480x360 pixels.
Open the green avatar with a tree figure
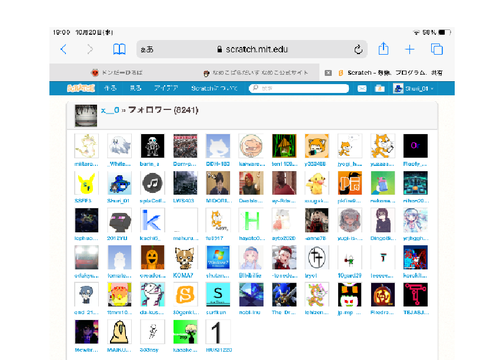pyautogui.click(x=185, y=332)
